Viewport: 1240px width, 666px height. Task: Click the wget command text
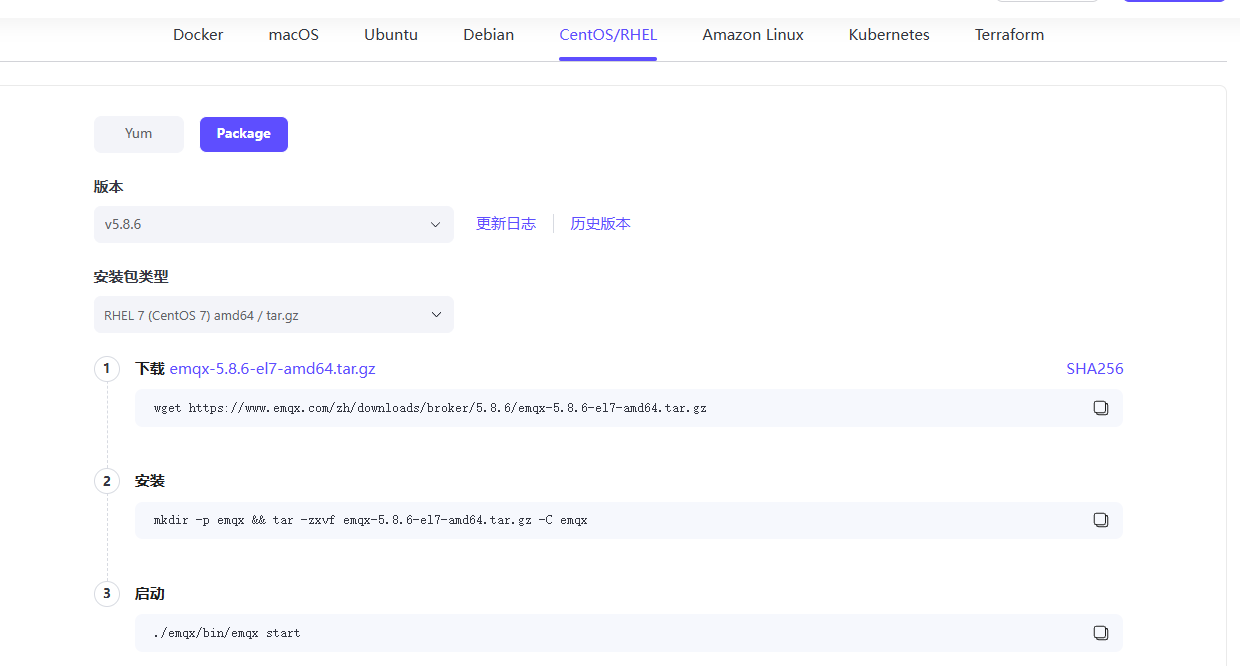tap(430, 408)
